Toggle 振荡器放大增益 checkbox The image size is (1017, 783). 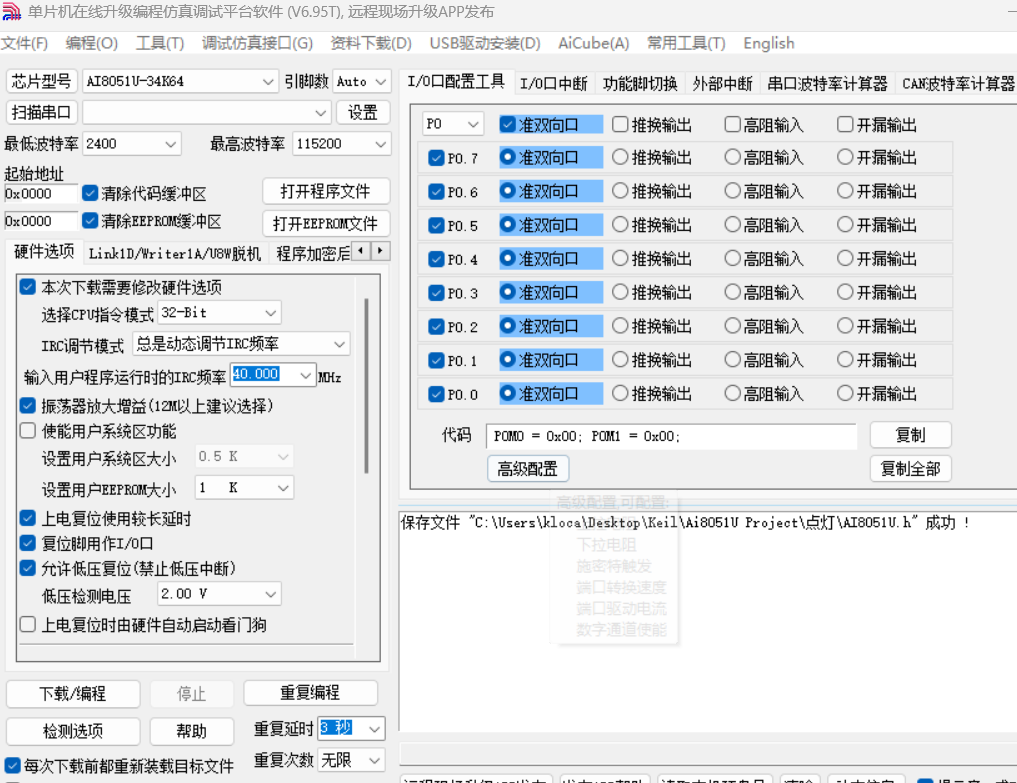(28, 406)
